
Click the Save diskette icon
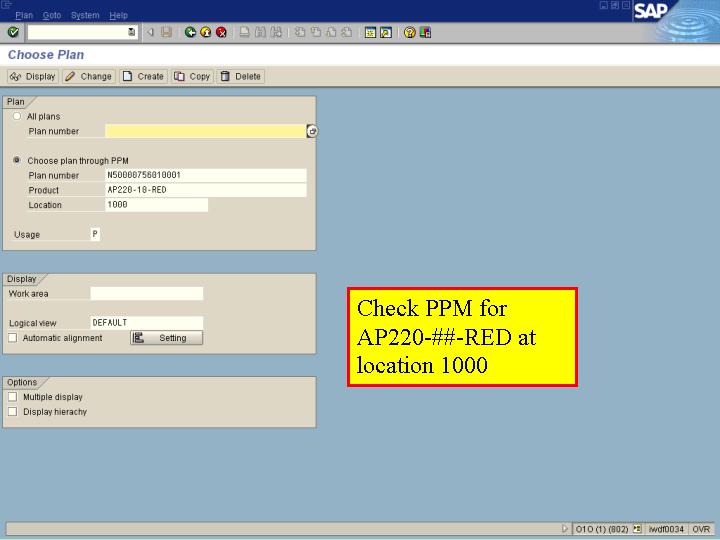[166, 32]
